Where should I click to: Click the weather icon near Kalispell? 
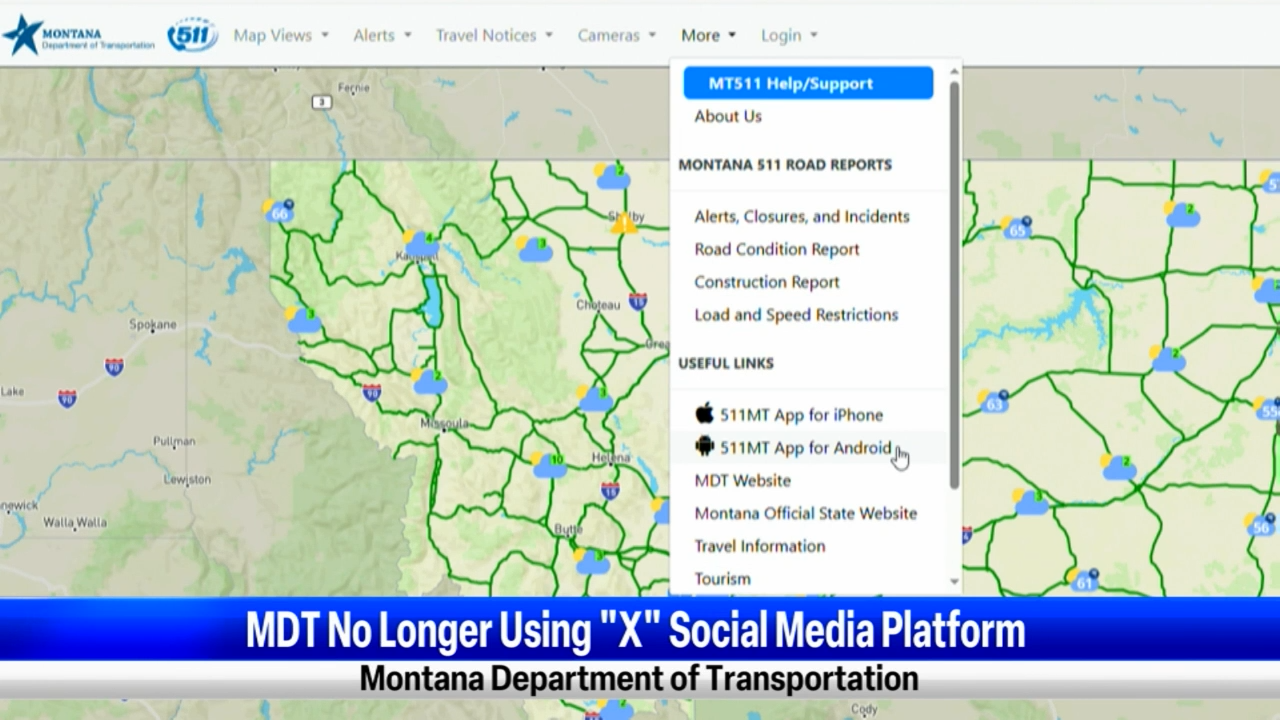click(421, 243)
